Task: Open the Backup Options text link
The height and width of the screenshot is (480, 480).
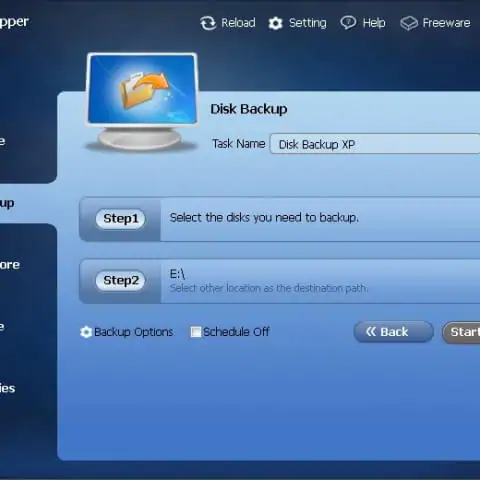Action: [x=133, y=332]
